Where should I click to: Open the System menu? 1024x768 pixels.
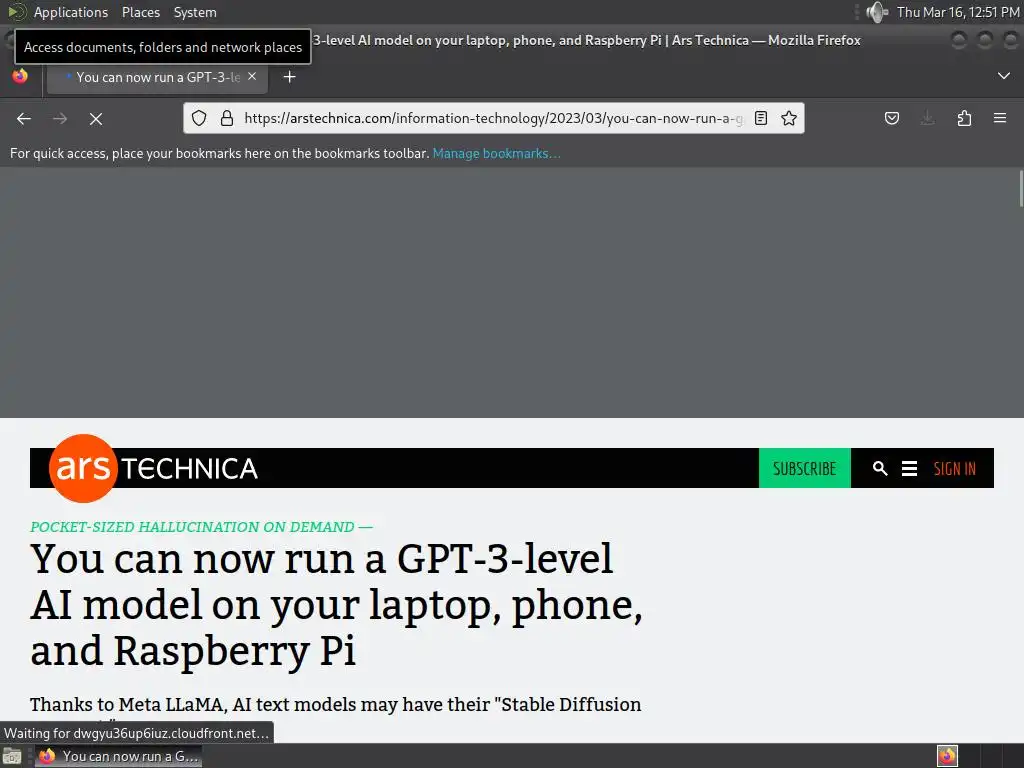pyautogui.click(x=195, y=12)
